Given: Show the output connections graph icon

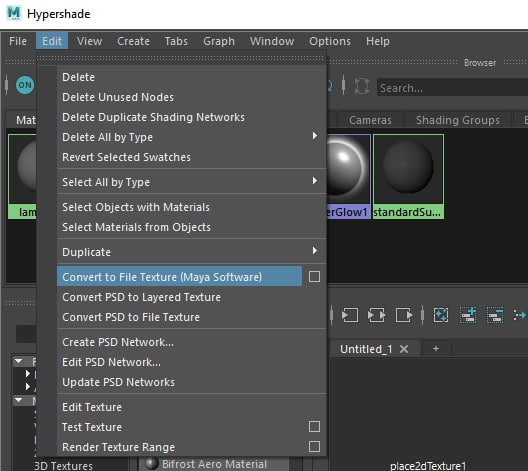Looking at the screenshot, I should click(x=404, y=315).
